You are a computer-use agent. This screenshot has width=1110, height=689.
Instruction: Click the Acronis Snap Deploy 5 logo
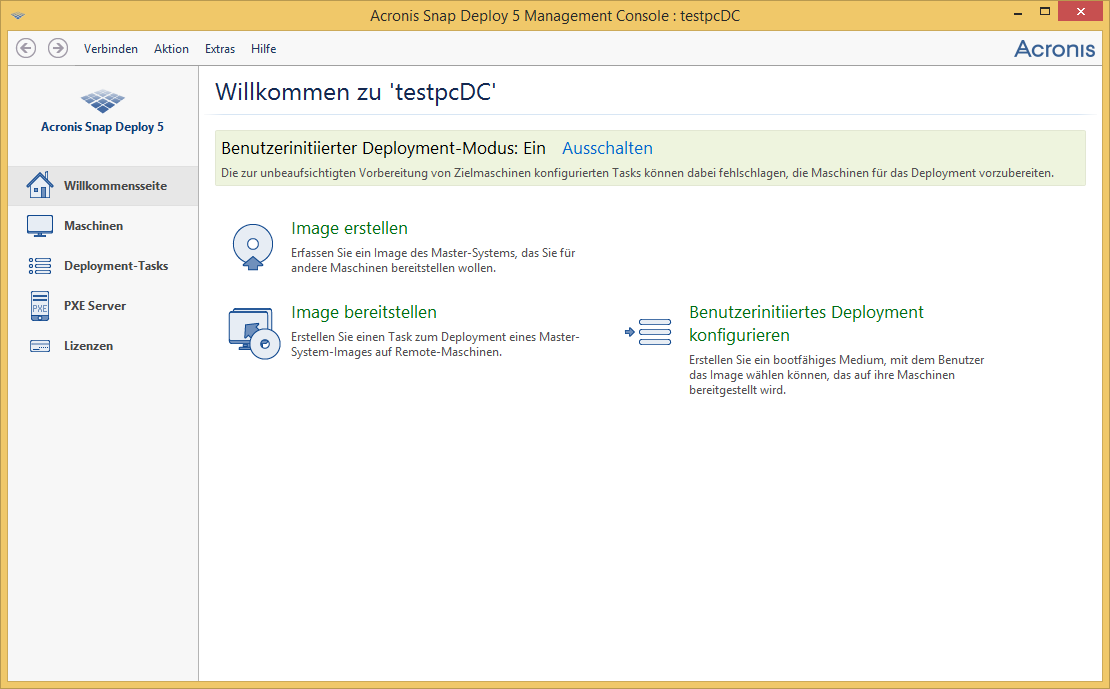click(x=101, y=101)
